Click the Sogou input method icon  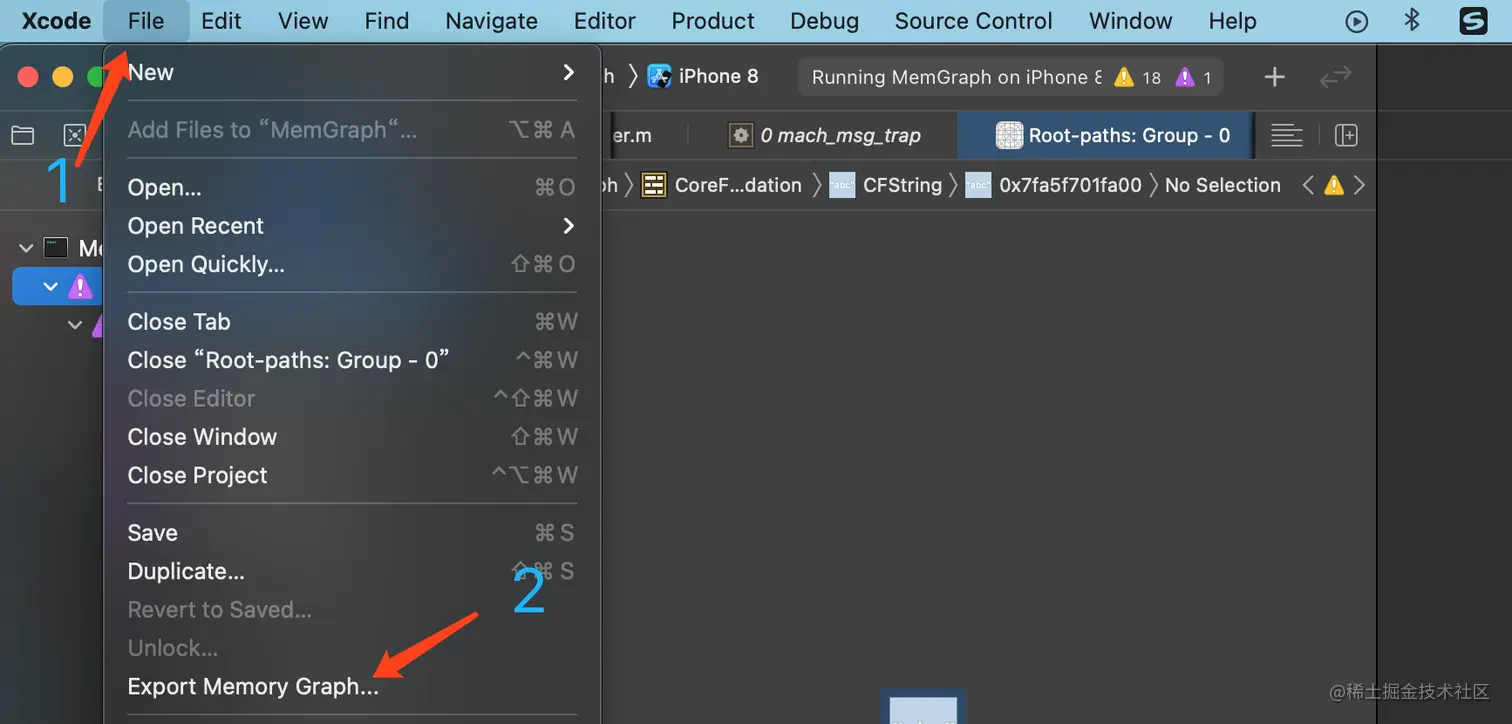point(1474,21)
